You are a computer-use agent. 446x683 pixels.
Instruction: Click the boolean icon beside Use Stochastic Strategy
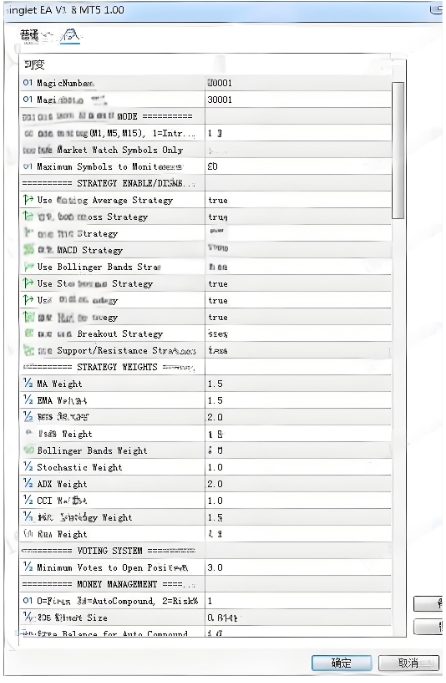click(28, 284)
